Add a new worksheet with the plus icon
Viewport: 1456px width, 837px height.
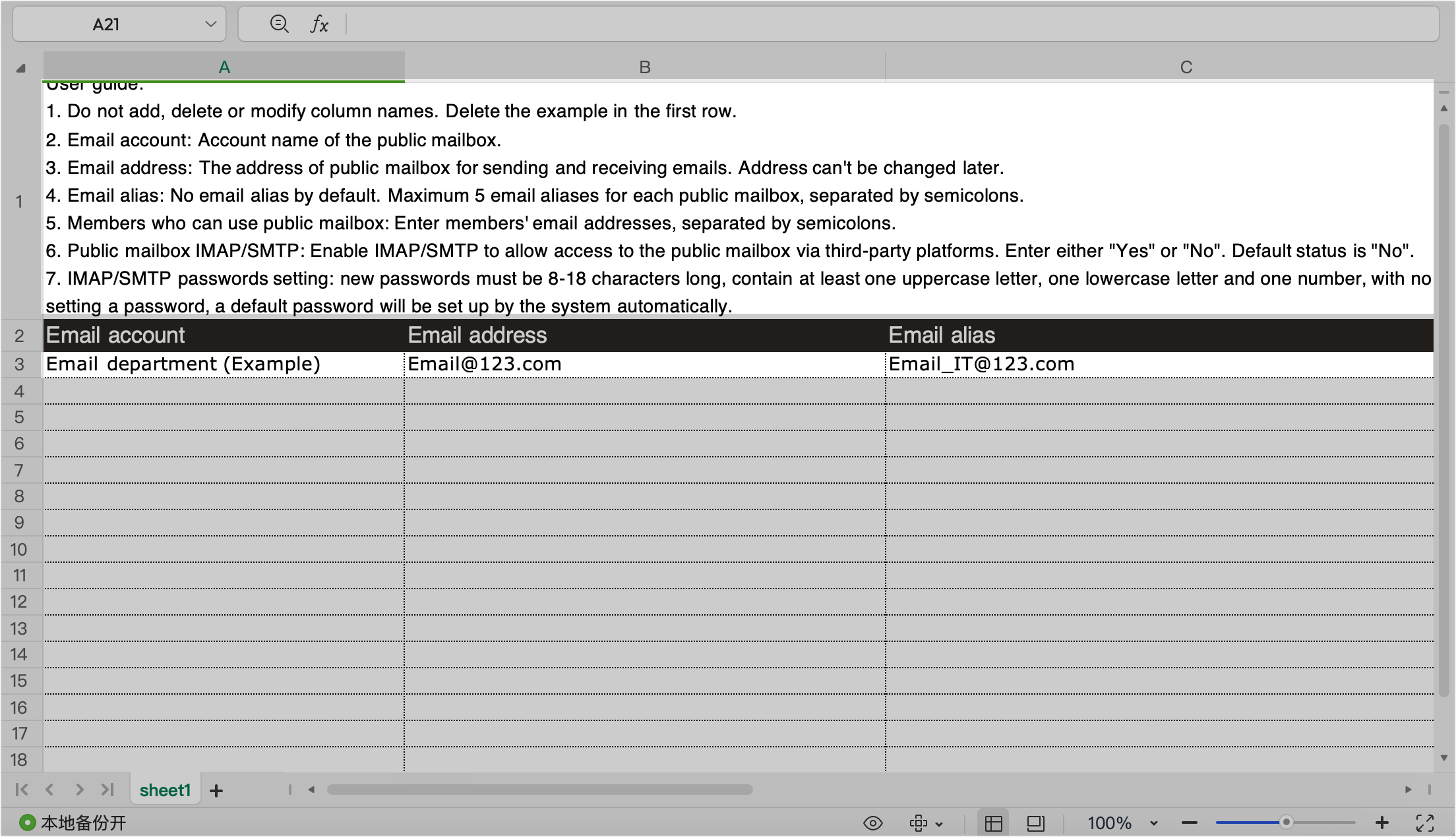click(x=216, y=790)
